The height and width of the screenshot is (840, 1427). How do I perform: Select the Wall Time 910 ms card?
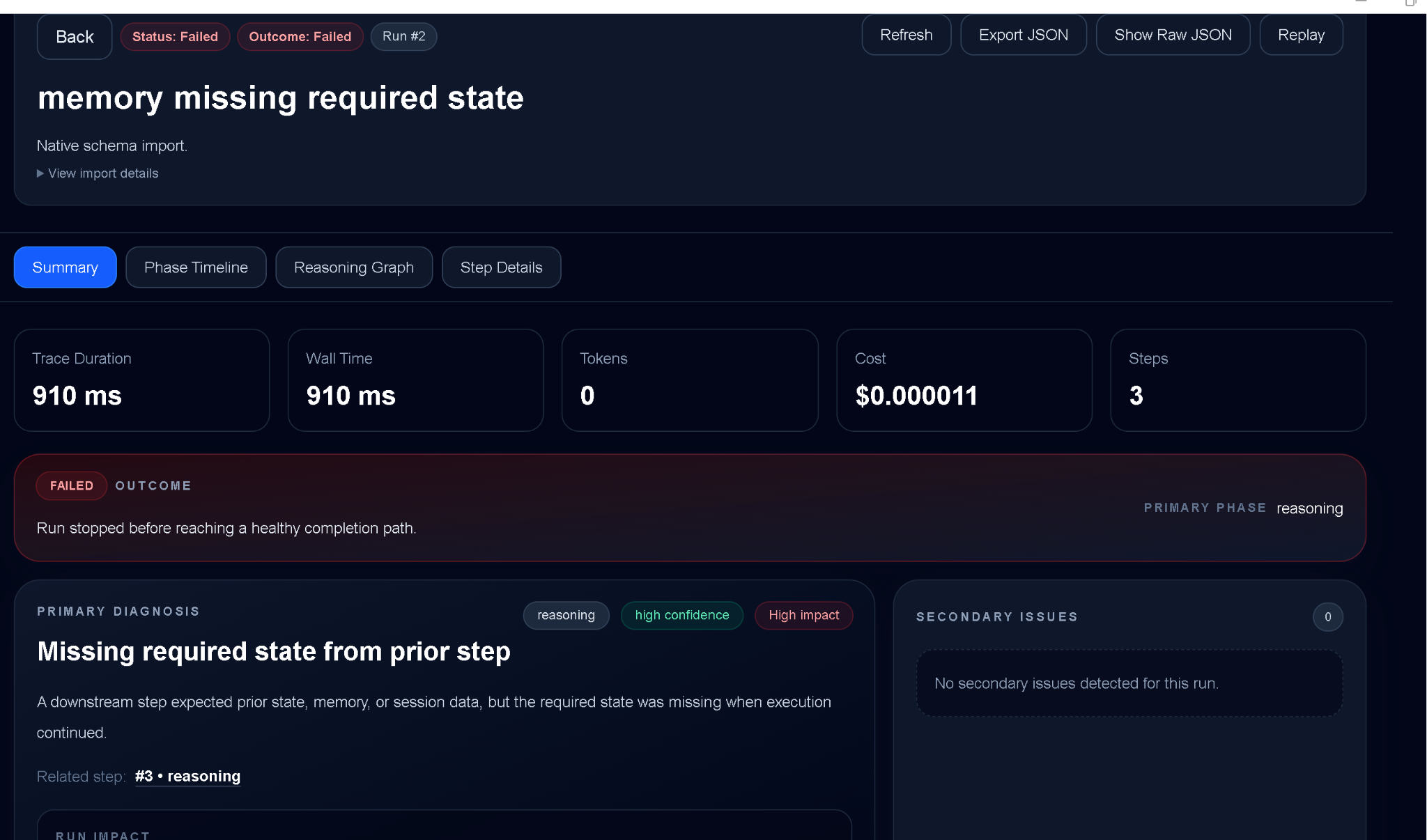tap(415, 380)
